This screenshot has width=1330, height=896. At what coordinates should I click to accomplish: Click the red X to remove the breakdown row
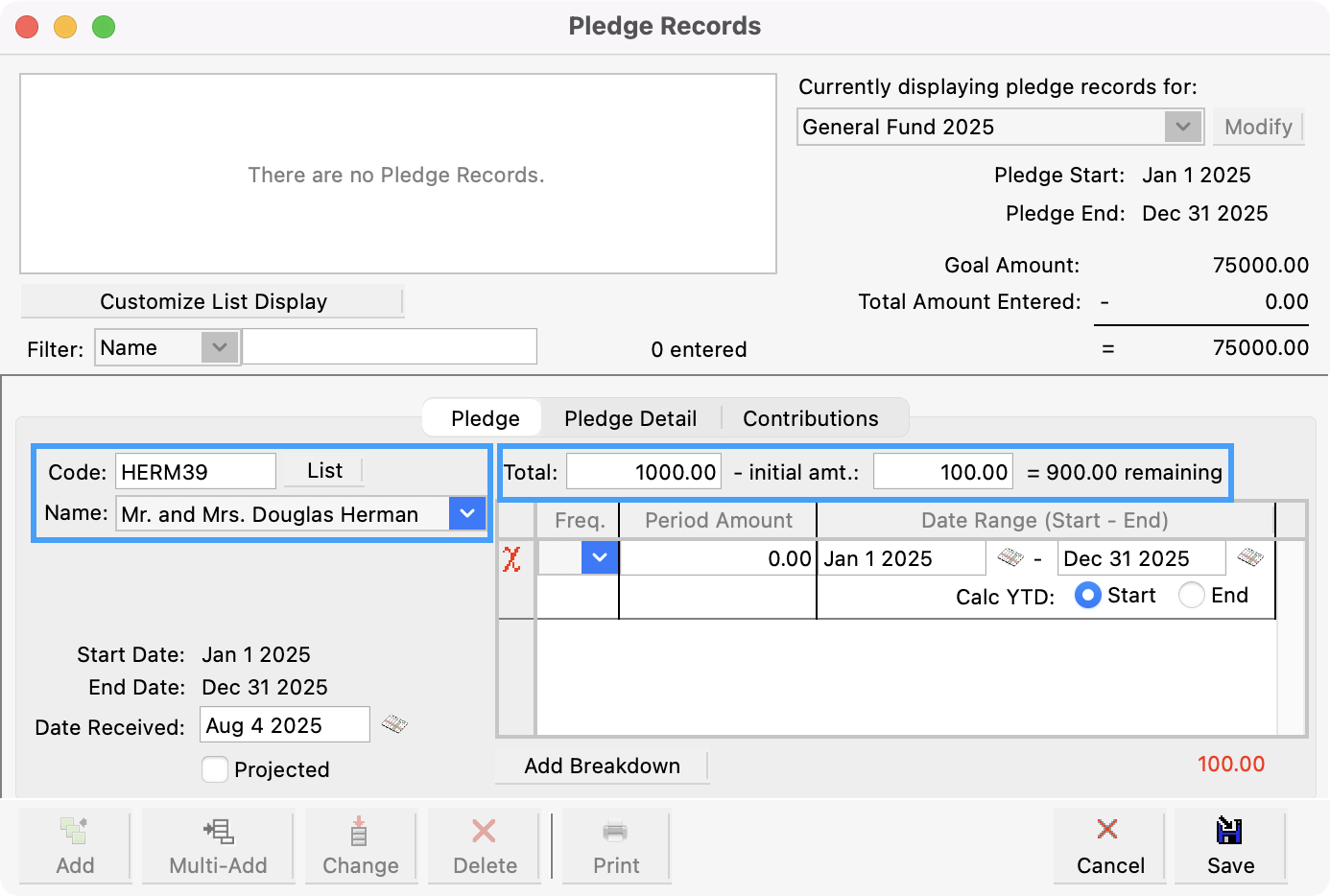coord(514,557)
